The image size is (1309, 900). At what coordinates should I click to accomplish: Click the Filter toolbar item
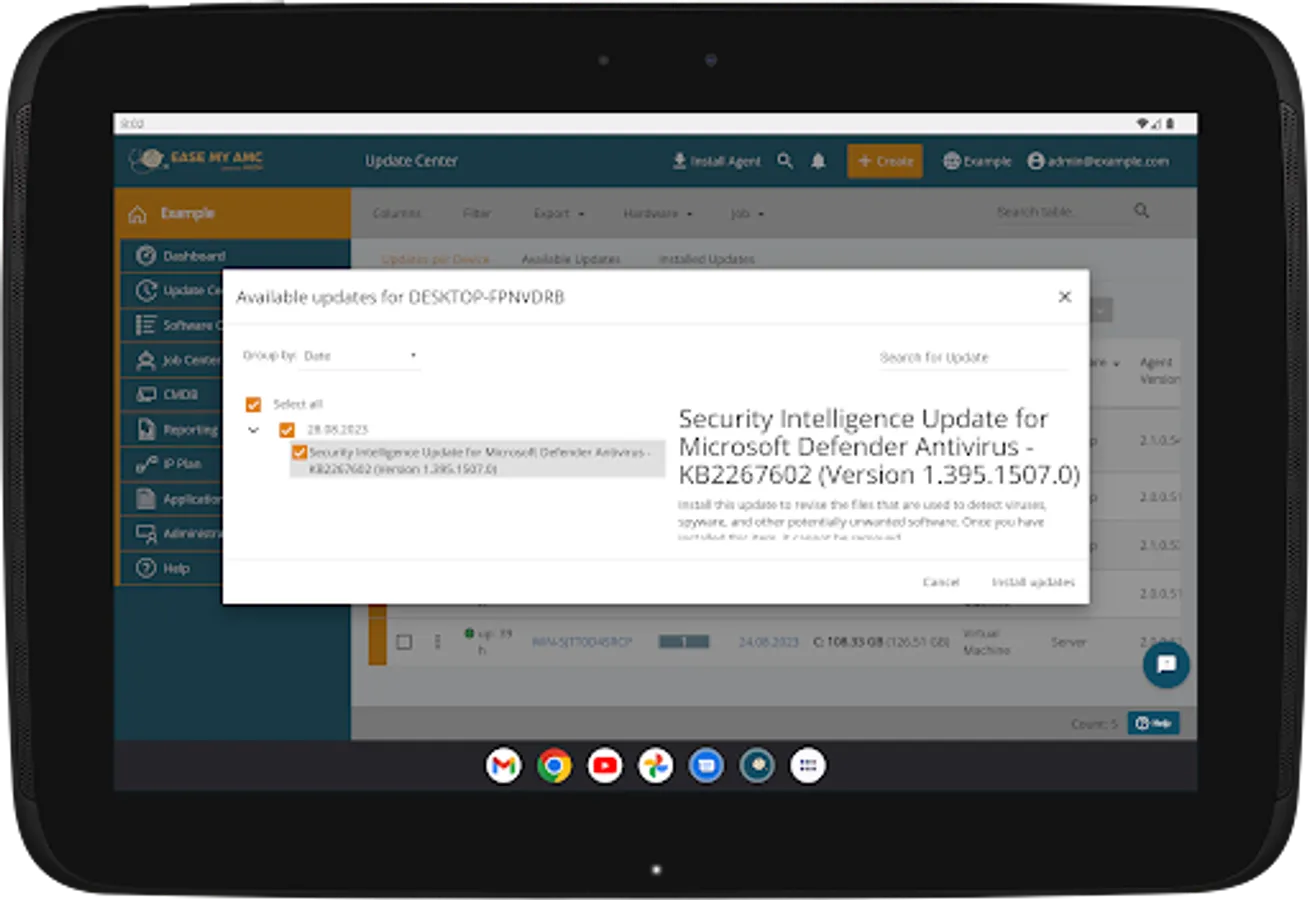(x=477, y=213)
